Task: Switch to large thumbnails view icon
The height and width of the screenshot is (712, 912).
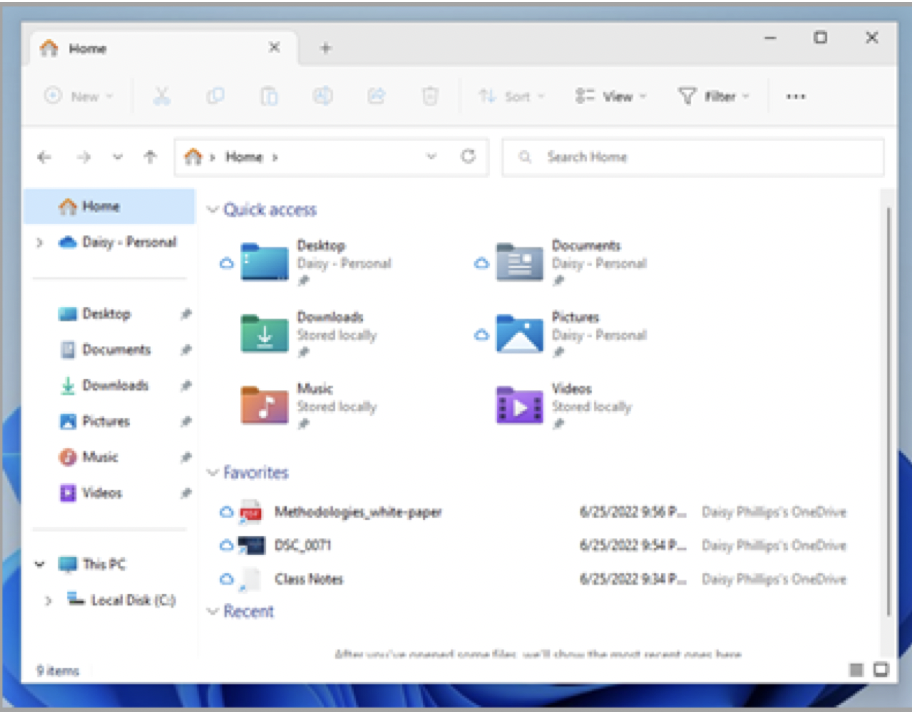Action: pos(881,670)
